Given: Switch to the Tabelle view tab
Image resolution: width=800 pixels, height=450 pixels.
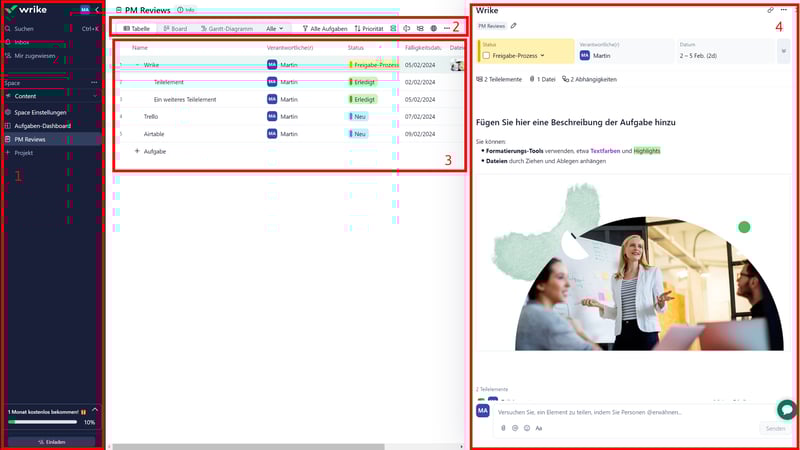Looking at the screenshot, I should (137, 29).
